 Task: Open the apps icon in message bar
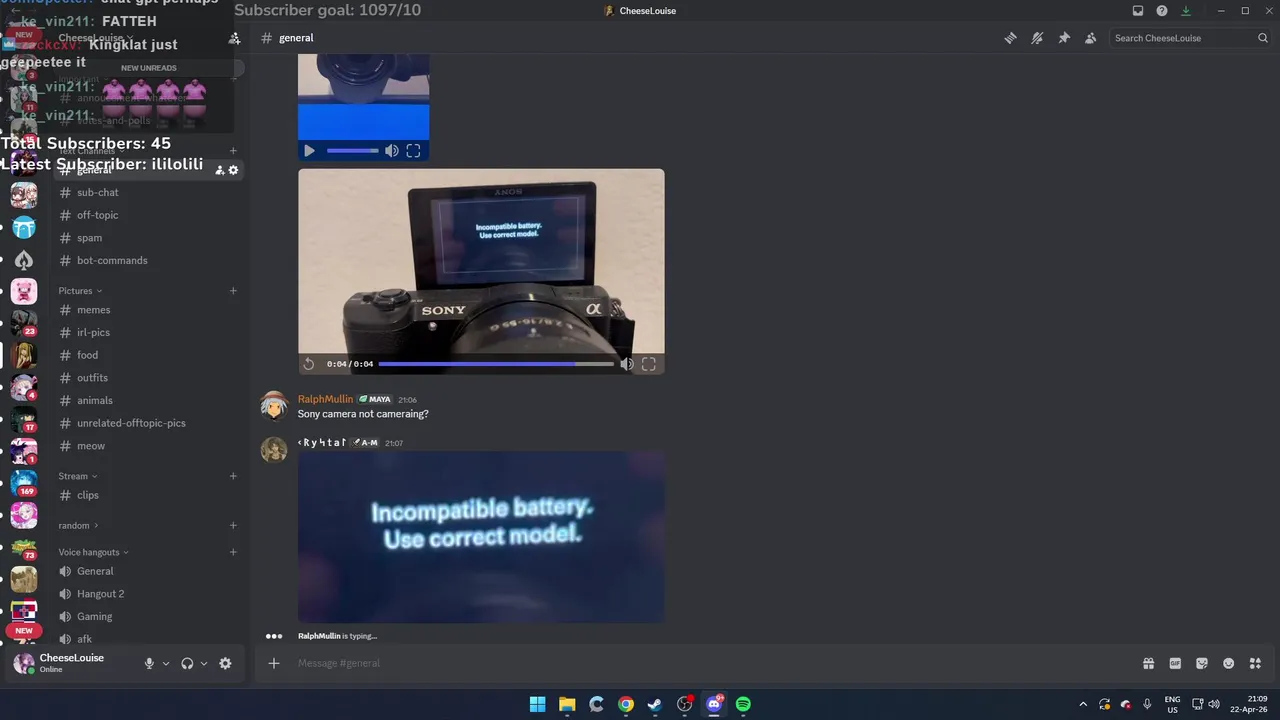1255,663
